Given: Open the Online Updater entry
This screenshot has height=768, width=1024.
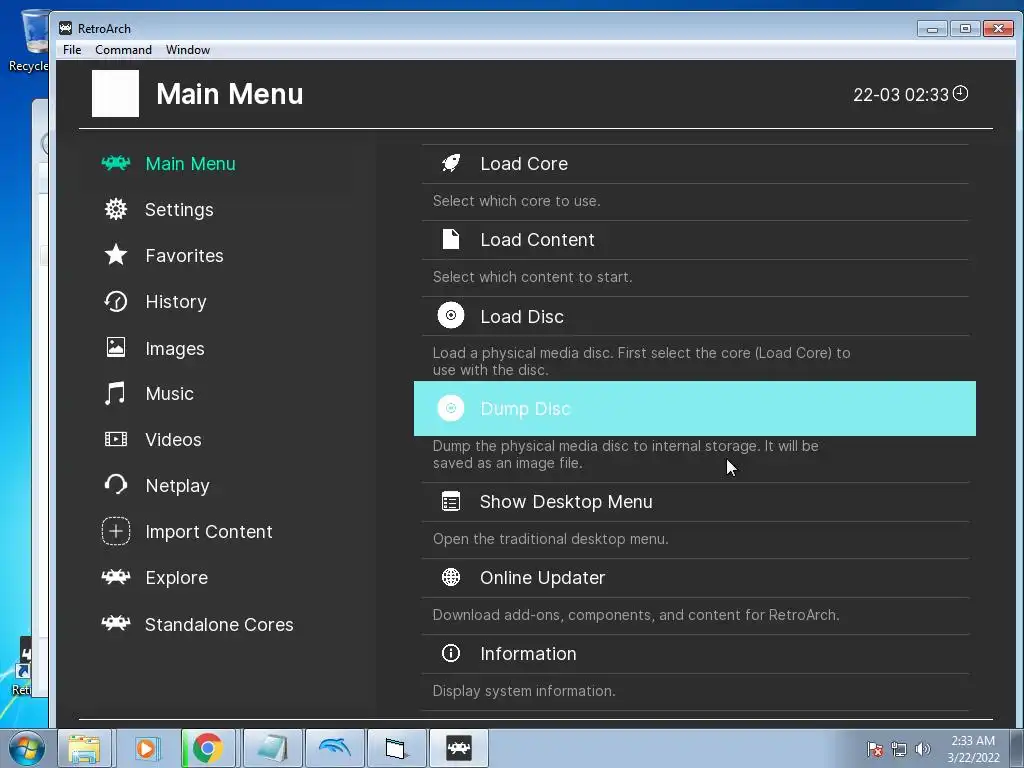Looking at the screenshot, I should [x=695, y=577].
